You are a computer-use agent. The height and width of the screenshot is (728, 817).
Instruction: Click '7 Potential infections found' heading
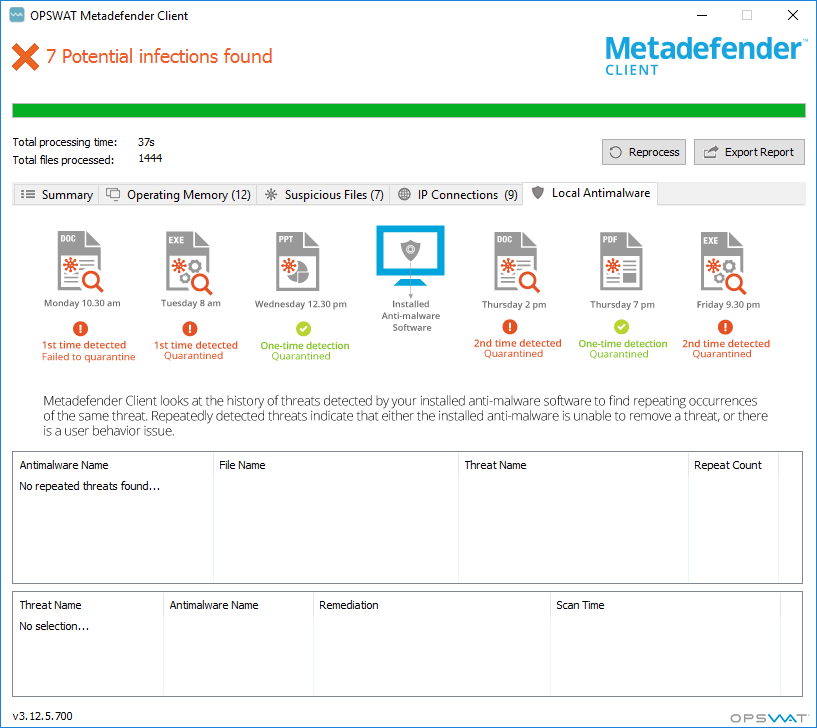point(159,56)
